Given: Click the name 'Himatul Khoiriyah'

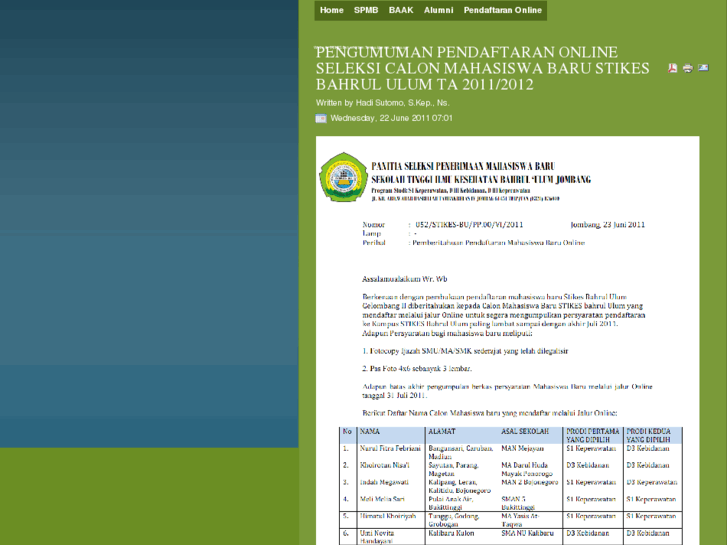Looking at the screenshot, I should coord(388,516).
